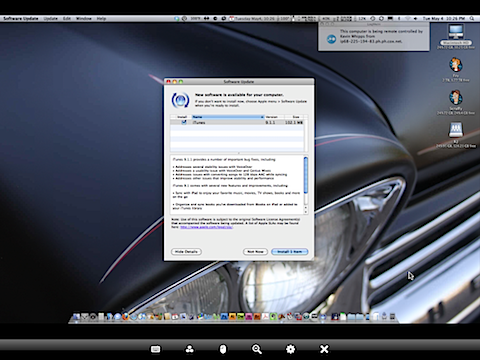Click the Install 1 Item button
The image size is (480, 360).
[x=290, y=252]
